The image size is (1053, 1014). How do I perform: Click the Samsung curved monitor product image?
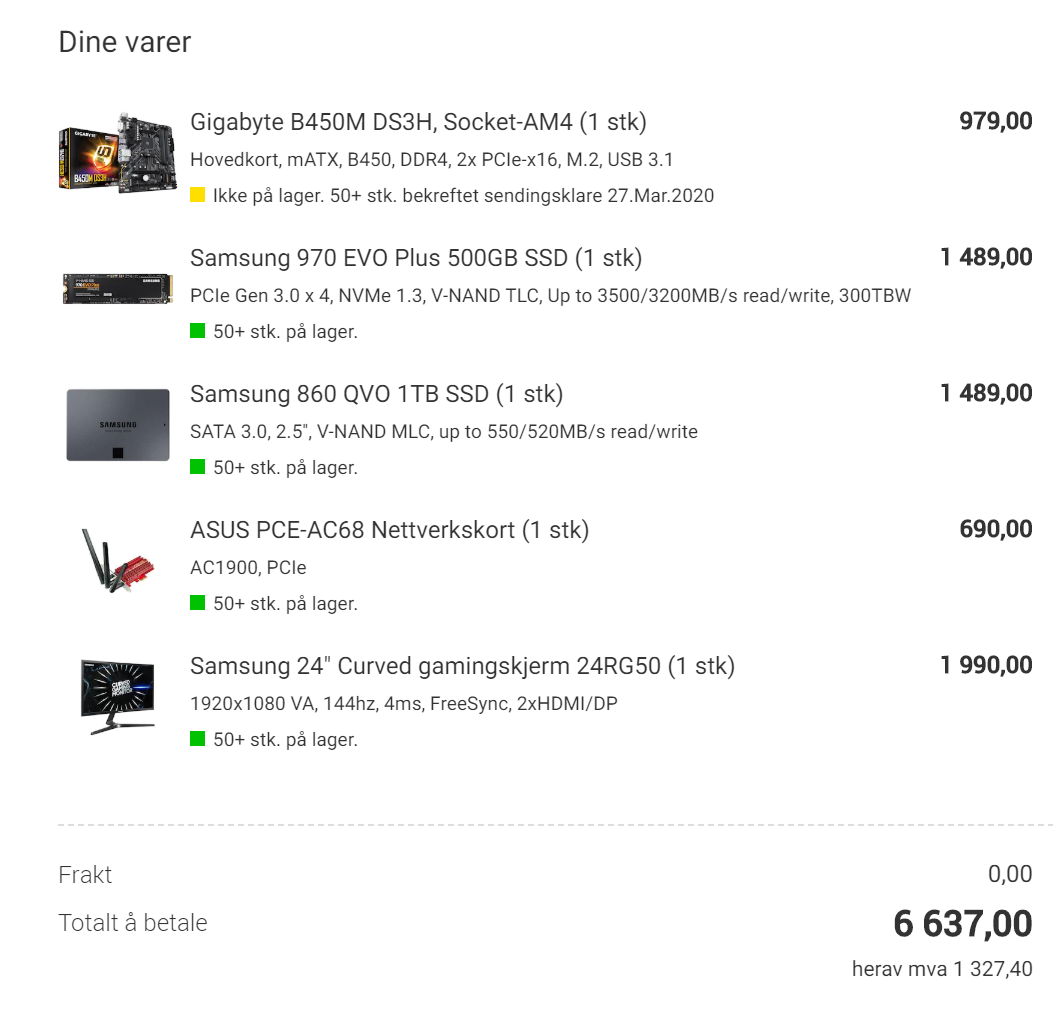tap(118, 697)
